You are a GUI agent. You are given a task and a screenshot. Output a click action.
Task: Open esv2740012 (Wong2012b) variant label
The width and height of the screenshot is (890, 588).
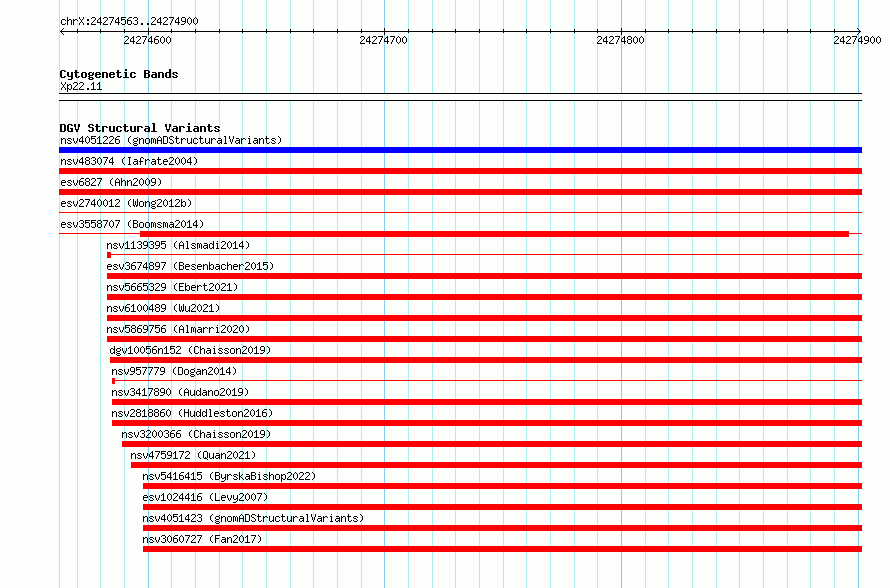(x=126, y=203)
